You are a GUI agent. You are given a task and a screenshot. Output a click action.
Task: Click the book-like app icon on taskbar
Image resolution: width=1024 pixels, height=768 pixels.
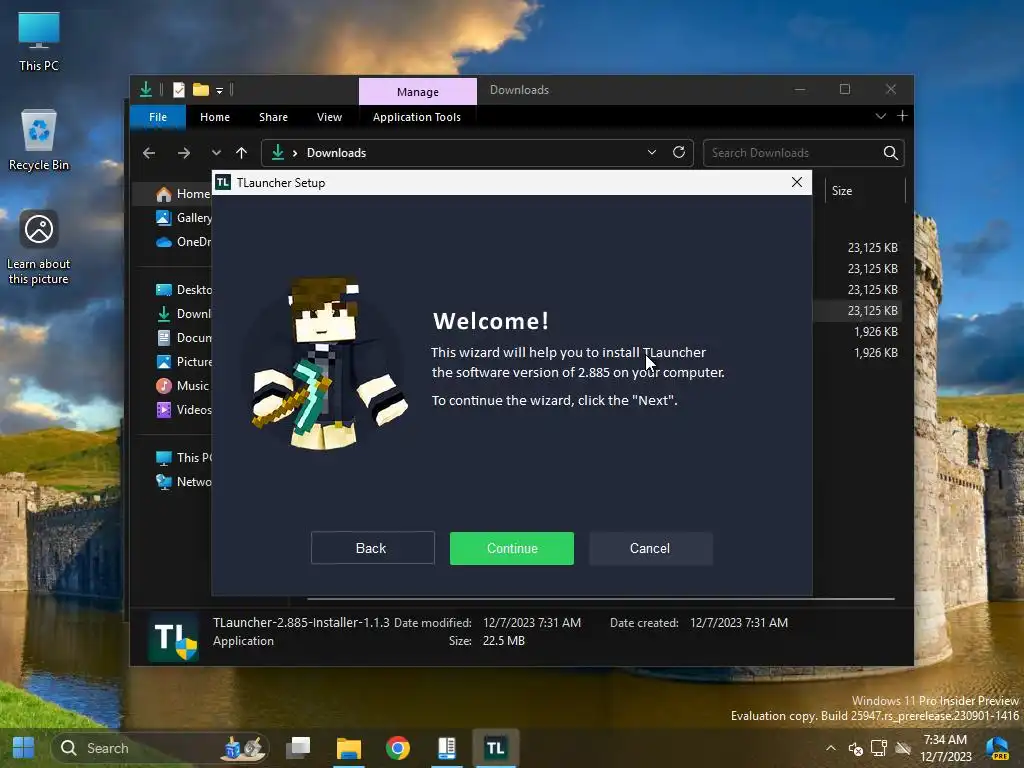(447, 748)
